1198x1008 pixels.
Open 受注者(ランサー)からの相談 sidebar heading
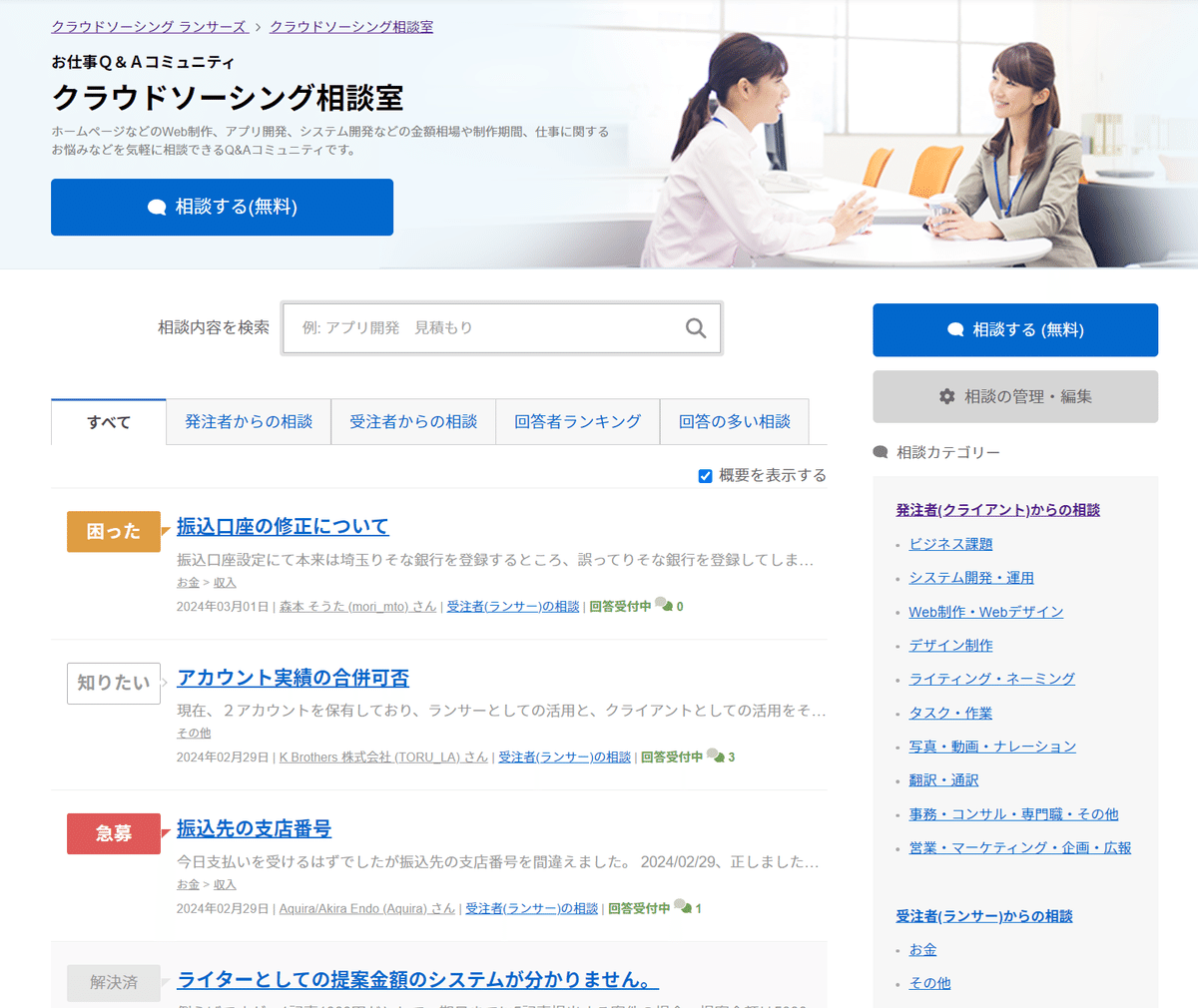[984, 916]
